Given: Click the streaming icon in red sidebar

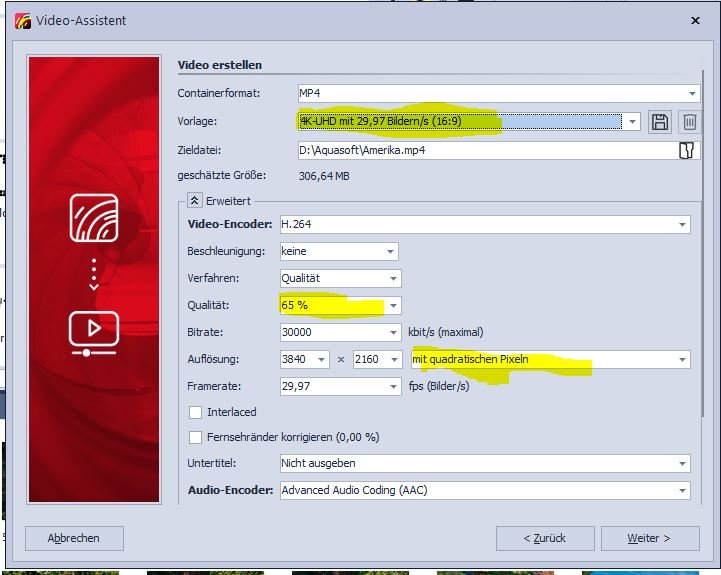Looking at the screenshot, I should click(x=94, y=218).
